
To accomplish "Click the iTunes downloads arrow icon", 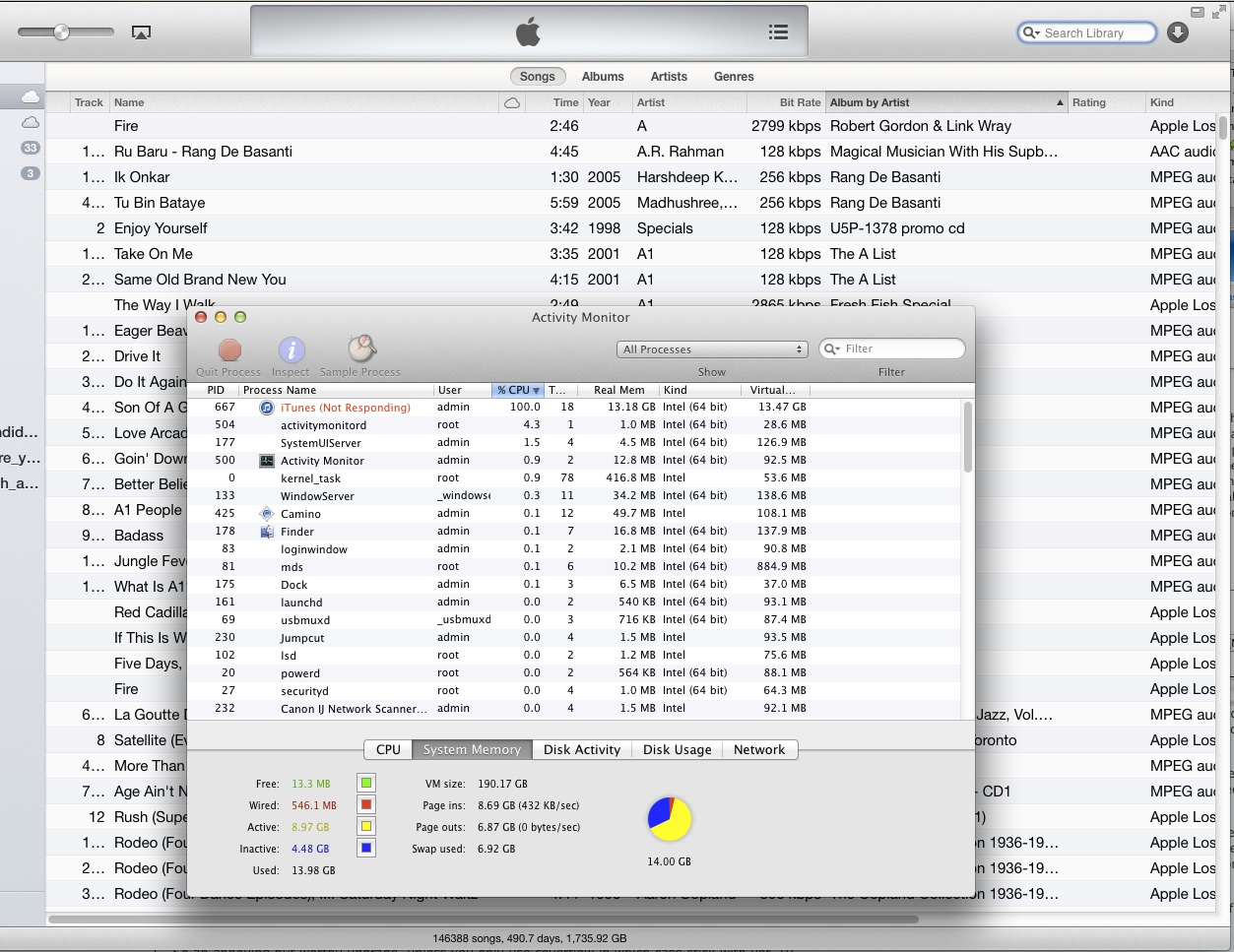I will pos(1177,32).
